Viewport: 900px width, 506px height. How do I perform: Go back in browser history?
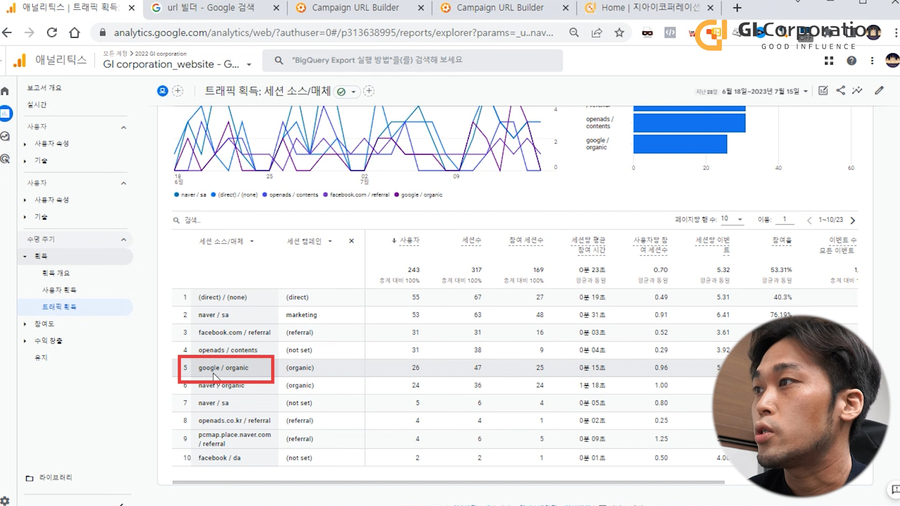(7, 33)
